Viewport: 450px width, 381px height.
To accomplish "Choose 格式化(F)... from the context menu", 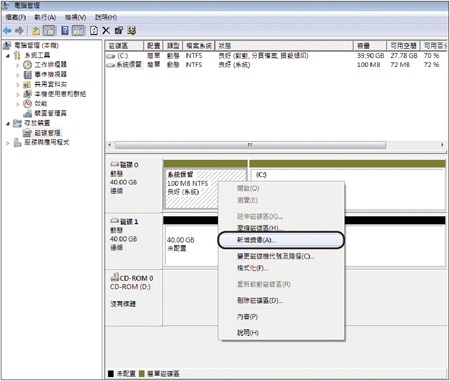I will click(281, 268).
